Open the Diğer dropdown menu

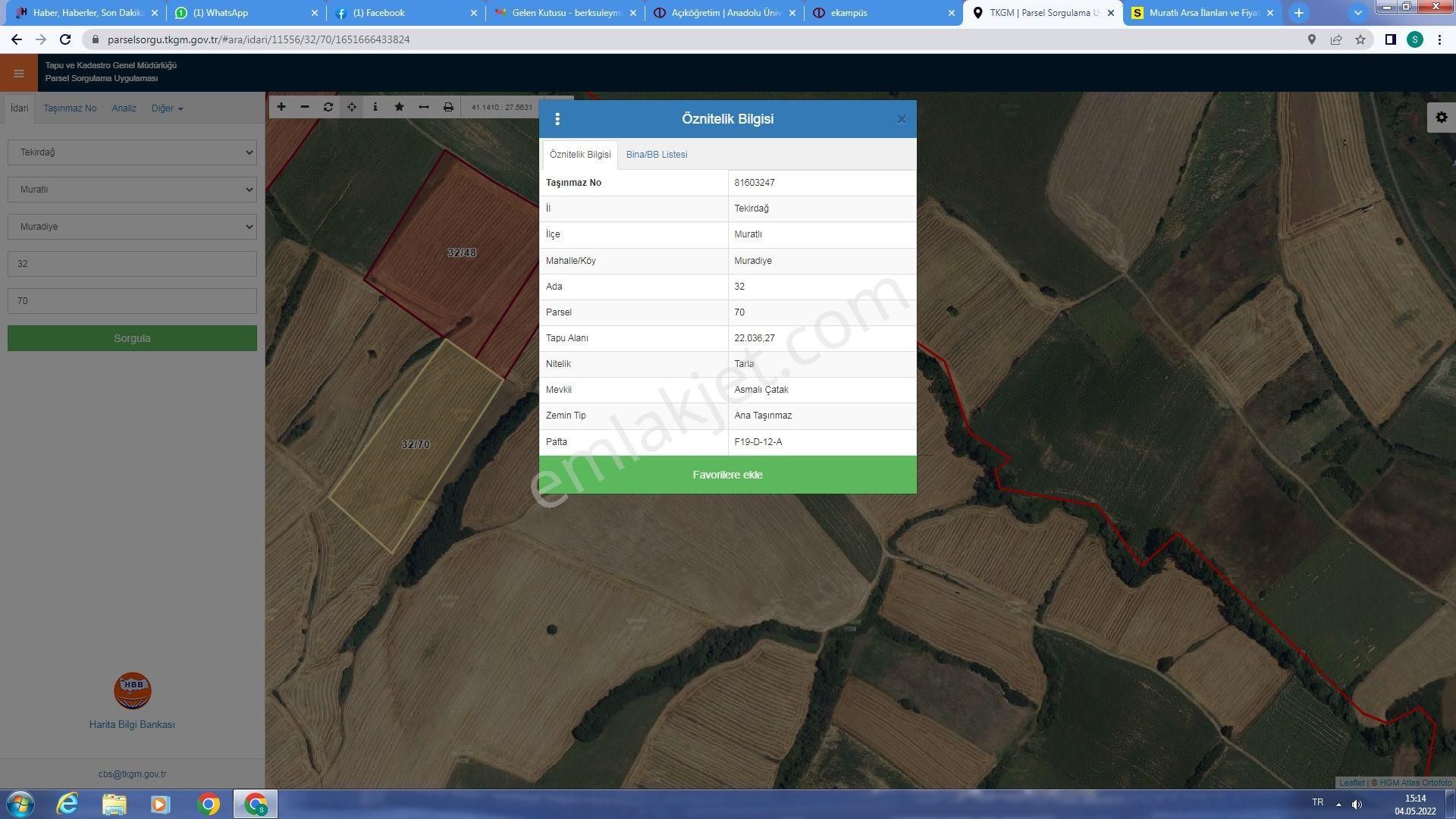(167, 108)
